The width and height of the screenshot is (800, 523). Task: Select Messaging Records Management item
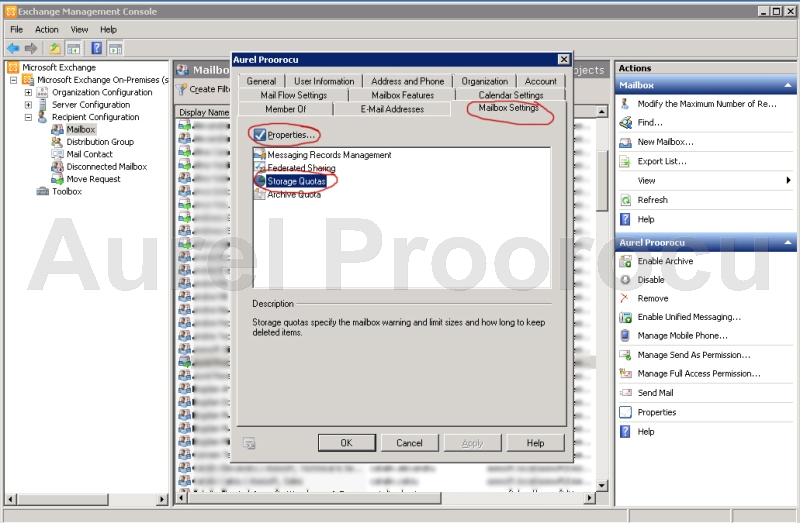(329, 155)
